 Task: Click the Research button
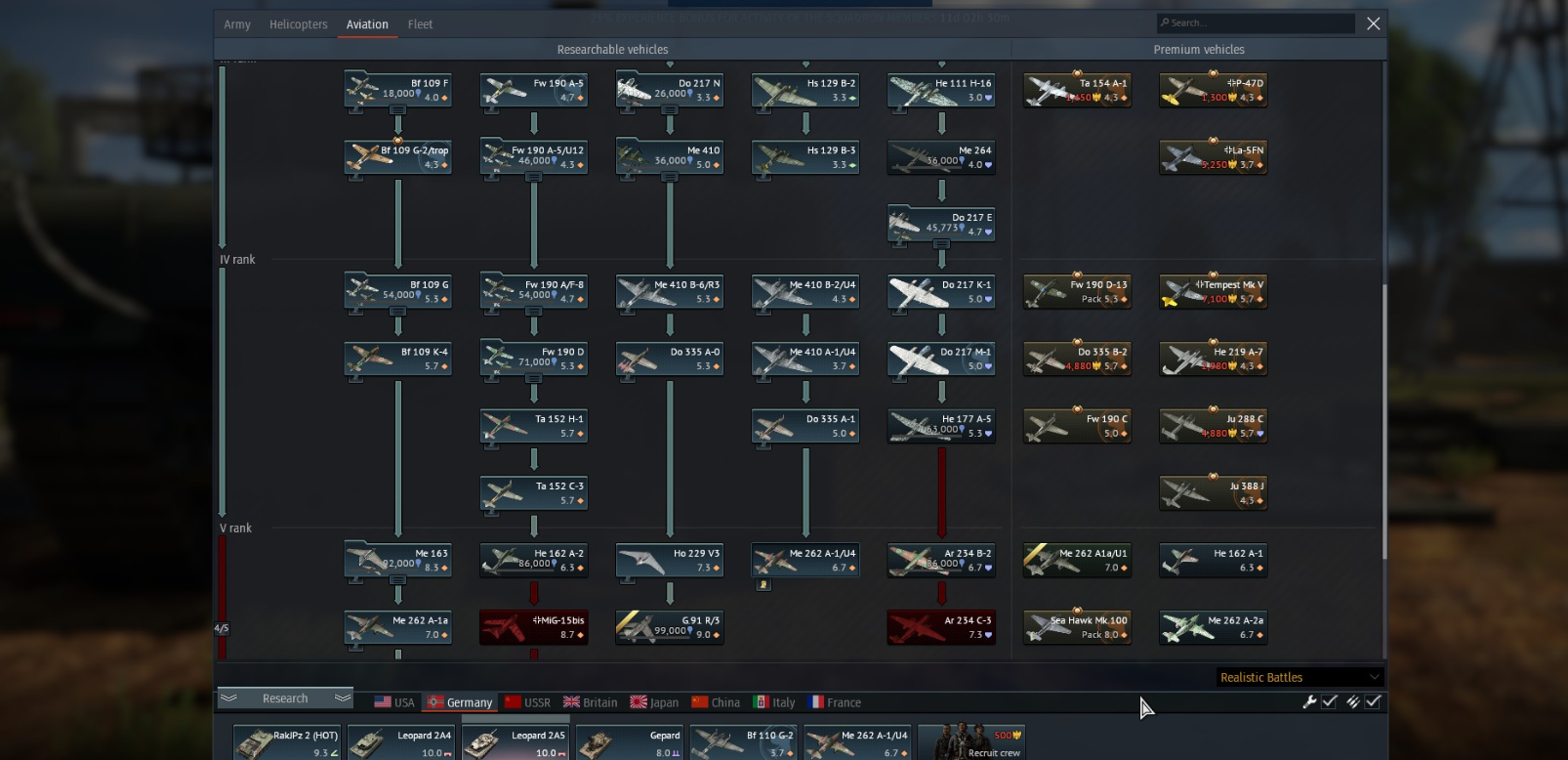coord(285,698)
